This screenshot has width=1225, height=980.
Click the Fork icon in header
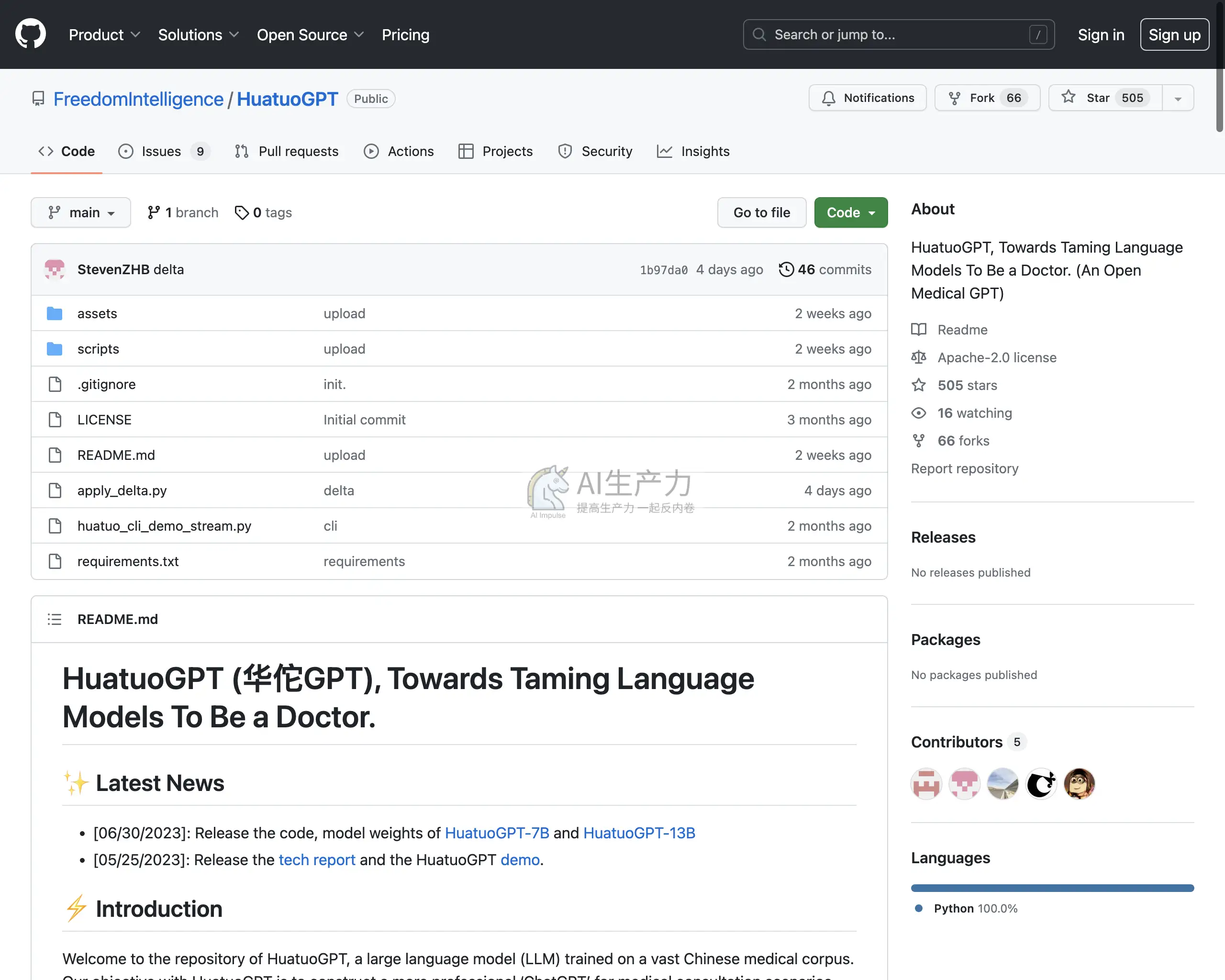(955, 98)
